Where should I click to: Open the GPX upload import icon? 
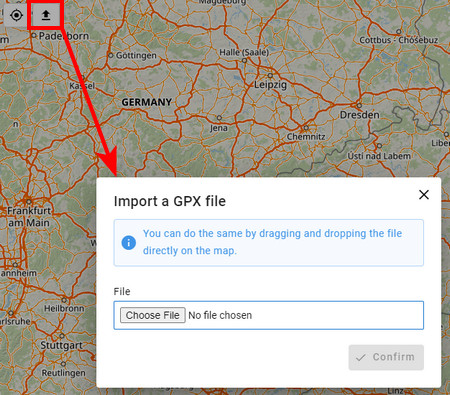point(46,15)
